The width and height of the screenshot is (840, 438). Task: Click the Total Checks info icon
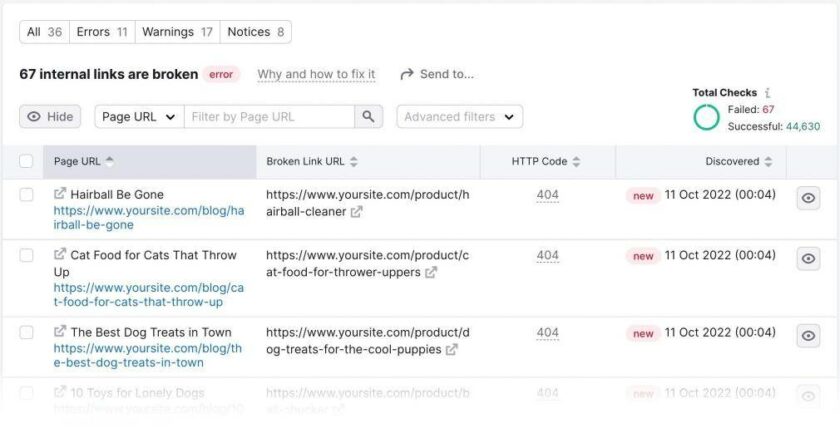coord(768,93)
